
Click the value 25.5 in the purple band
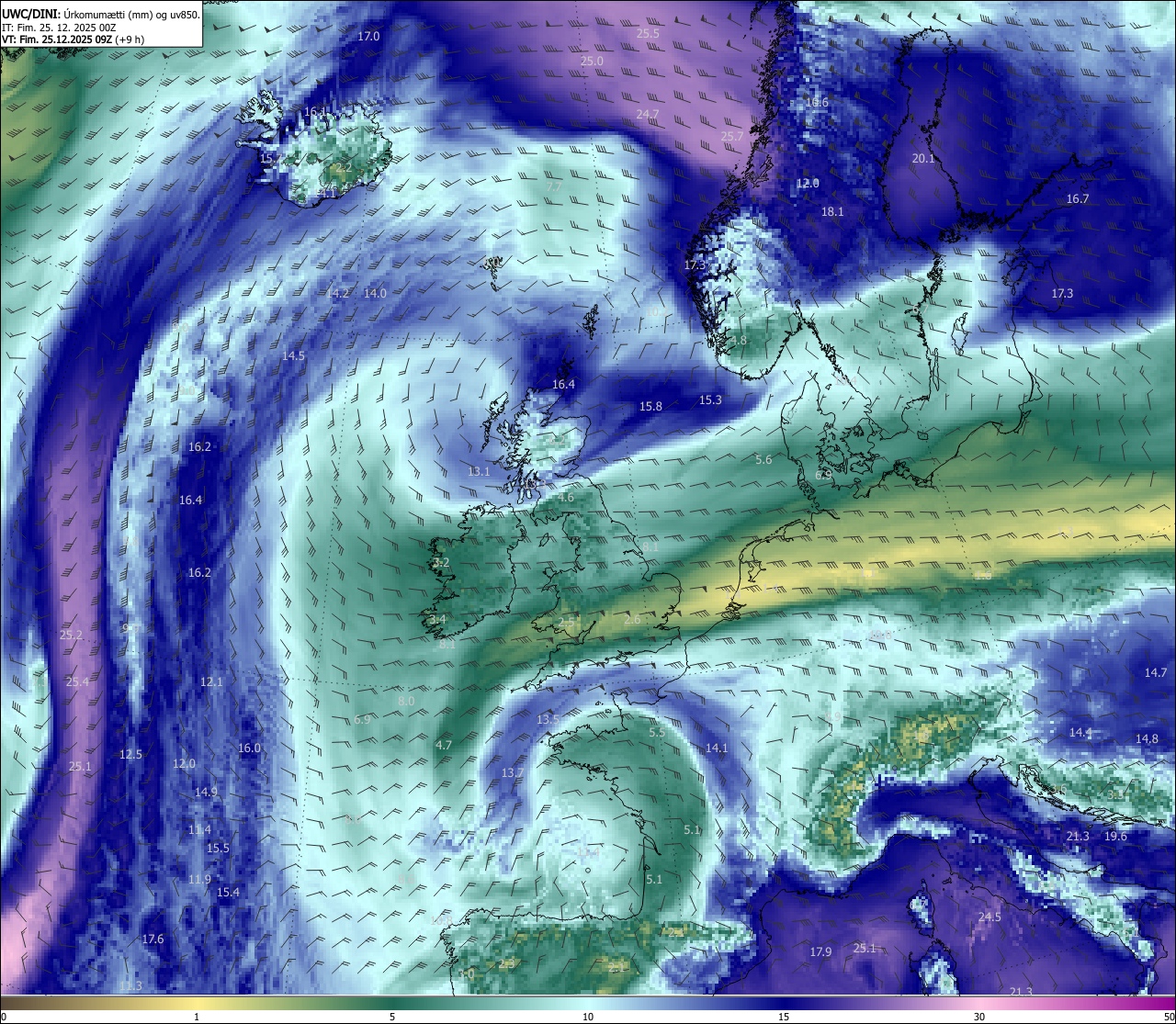click(x=648, y=33)
